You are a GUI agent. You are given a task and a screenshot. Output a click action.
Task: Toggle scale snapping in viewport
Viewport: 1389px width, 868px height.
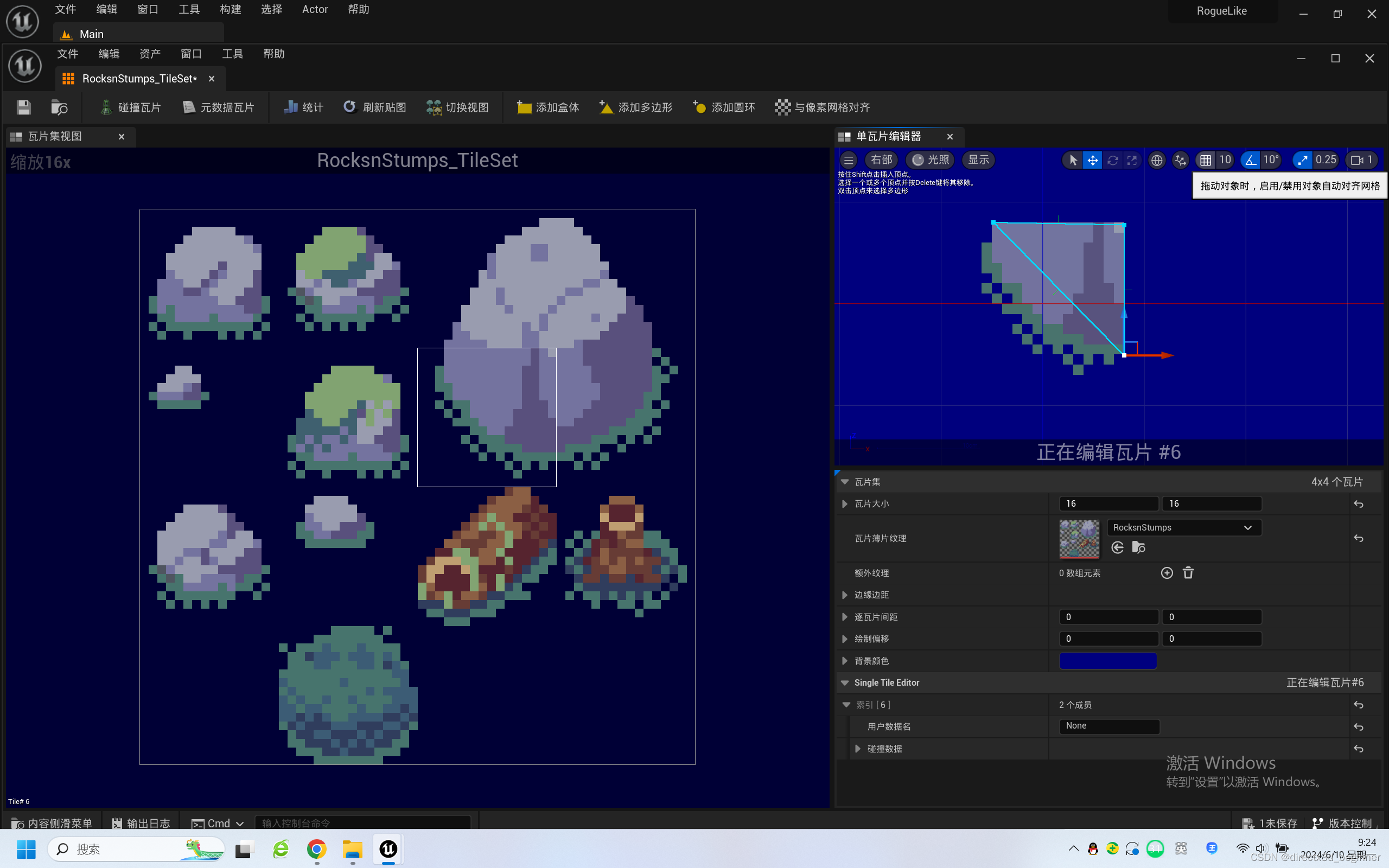point(1302,160)
